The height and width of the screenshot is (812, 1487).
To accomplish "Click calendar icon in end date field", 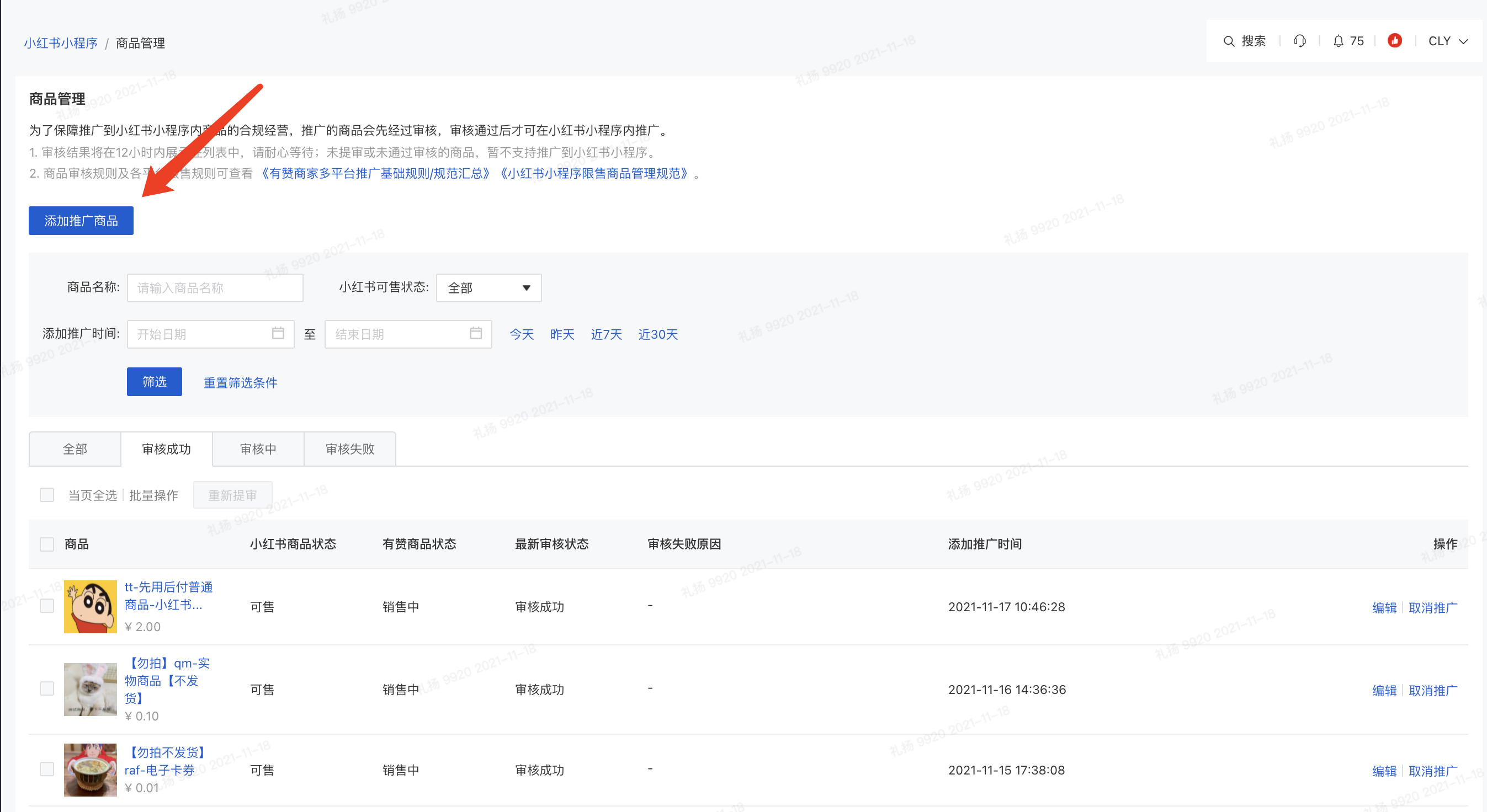I will tap(476, 333).
